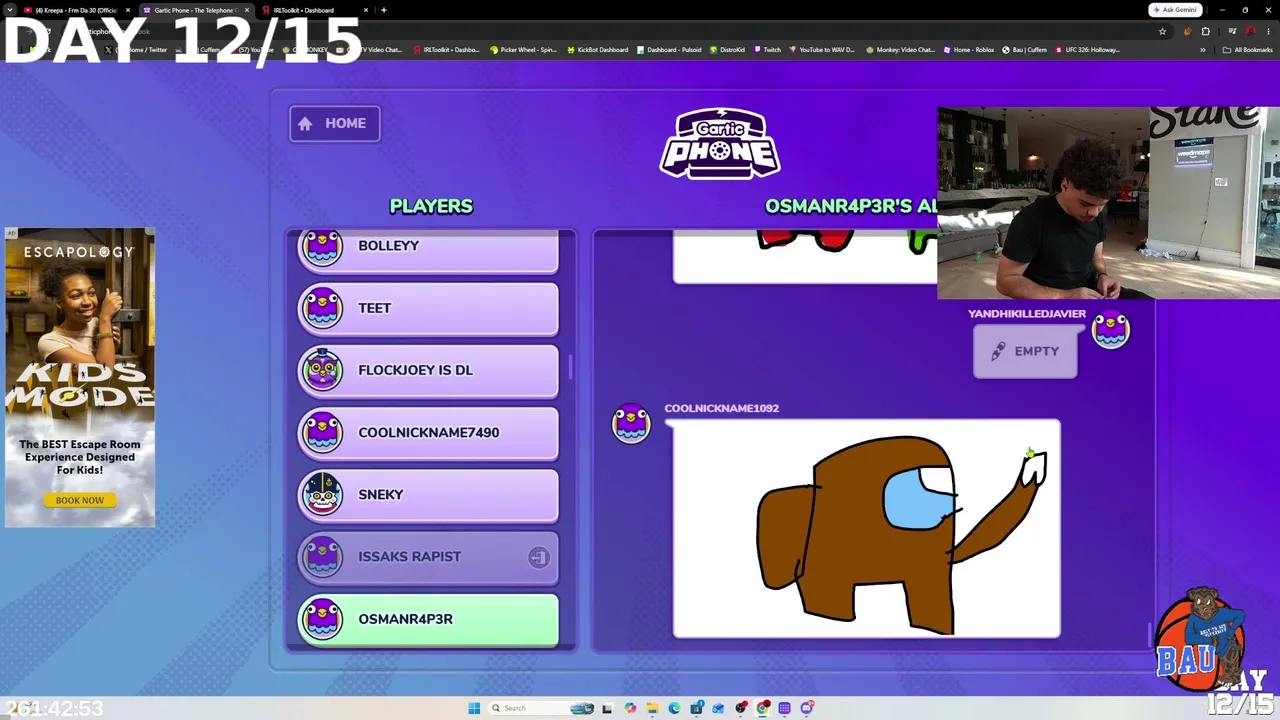The image size is (1280, 720).
Task: Close the IRLToolkit Dashboard browser tab
Action: click(366, 10)
